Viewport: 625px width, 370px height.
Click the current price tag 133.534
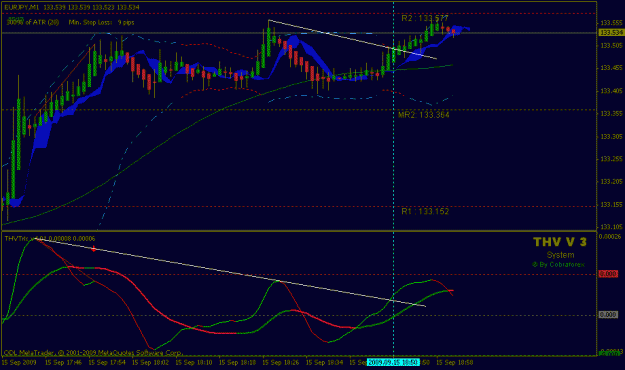coord(611,33)
